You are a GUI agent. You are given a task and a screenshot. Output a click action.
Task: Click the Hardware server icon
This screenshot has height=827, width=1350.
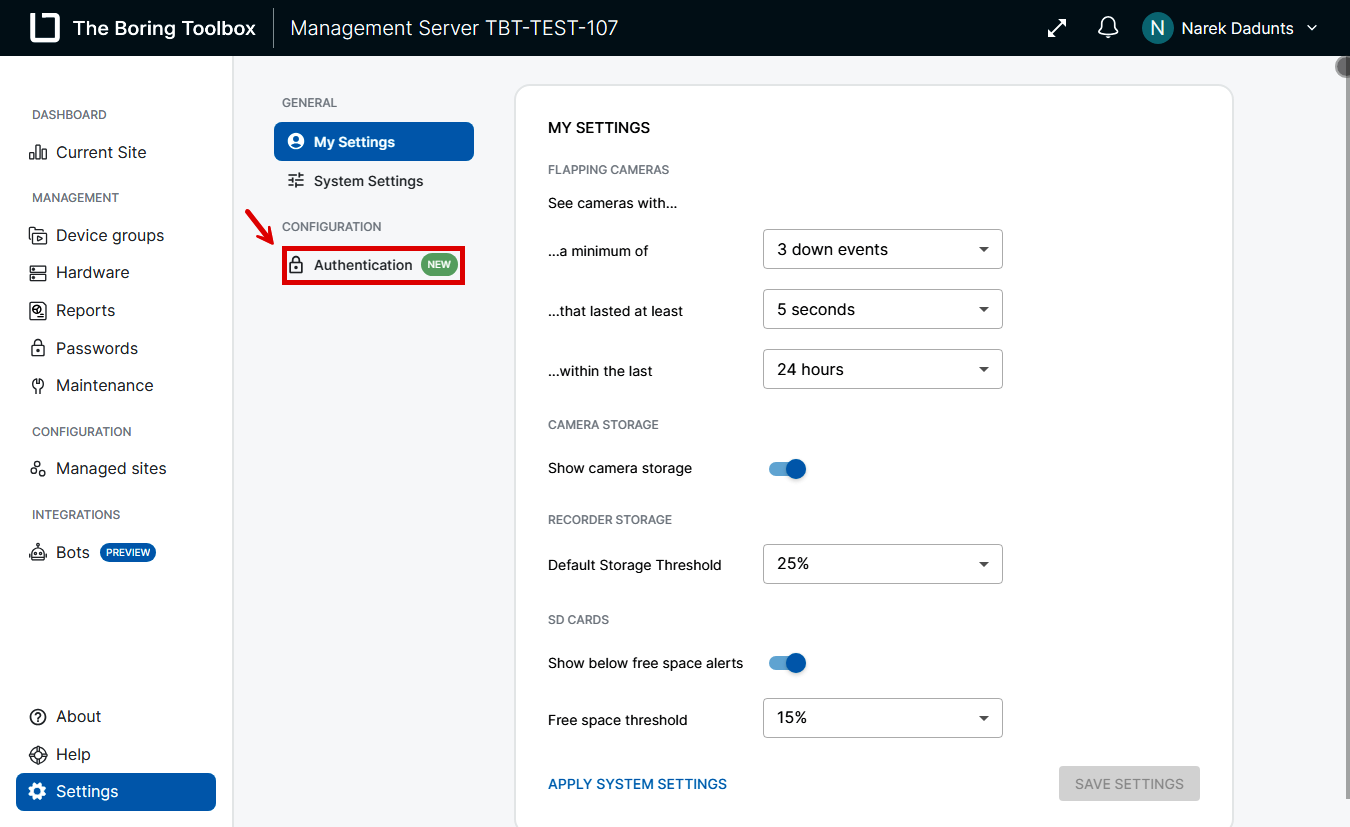point(38,273)
